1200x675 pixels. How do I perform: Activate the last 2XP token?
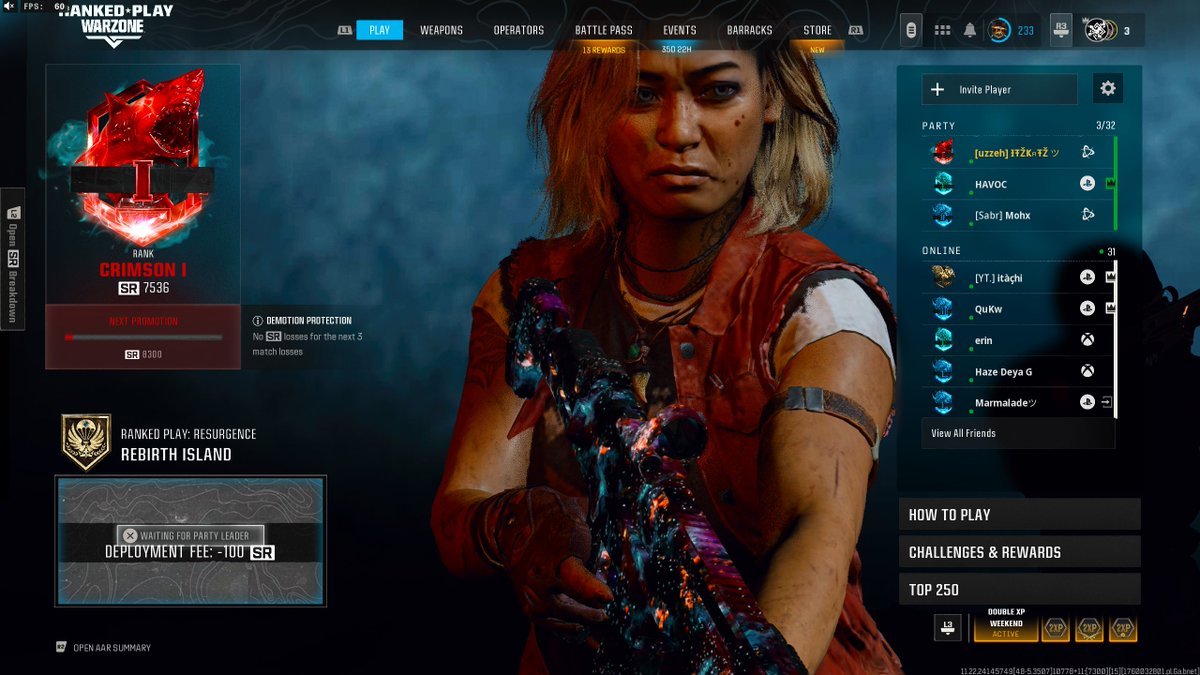(x=1123, y=629)
